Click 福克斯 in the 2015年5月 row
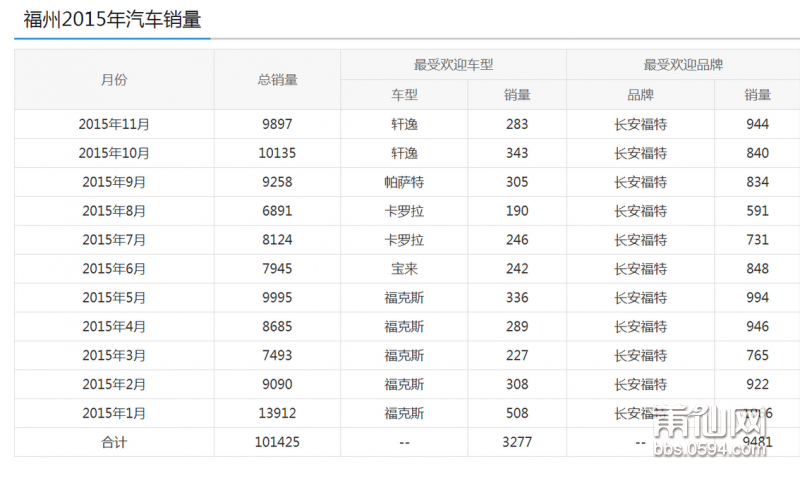The image size is (800, 488). [404, 298]
